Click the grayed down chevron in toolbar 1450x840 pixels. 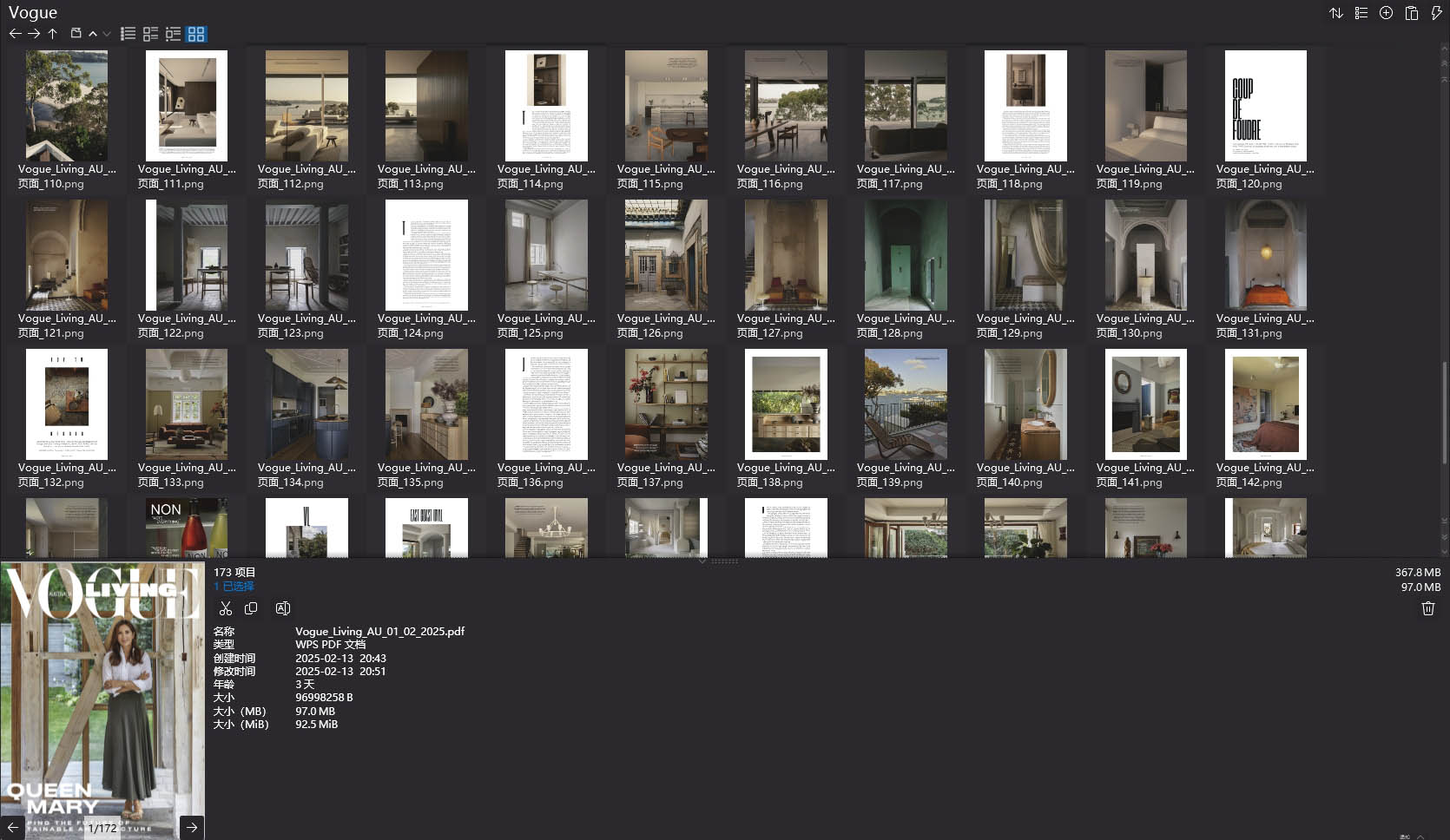[107, 34]
